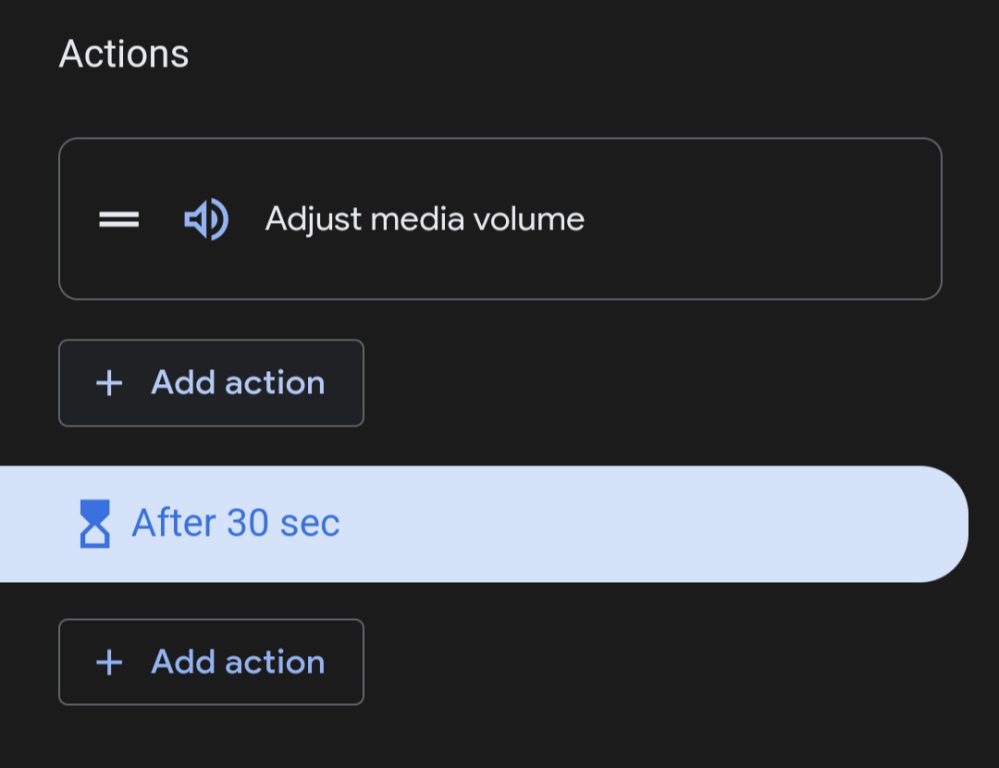The width and height of the screenshot is (999, 768).
Task: Click the speaker icon beside Adjust media volume
Action: point(206,220)
